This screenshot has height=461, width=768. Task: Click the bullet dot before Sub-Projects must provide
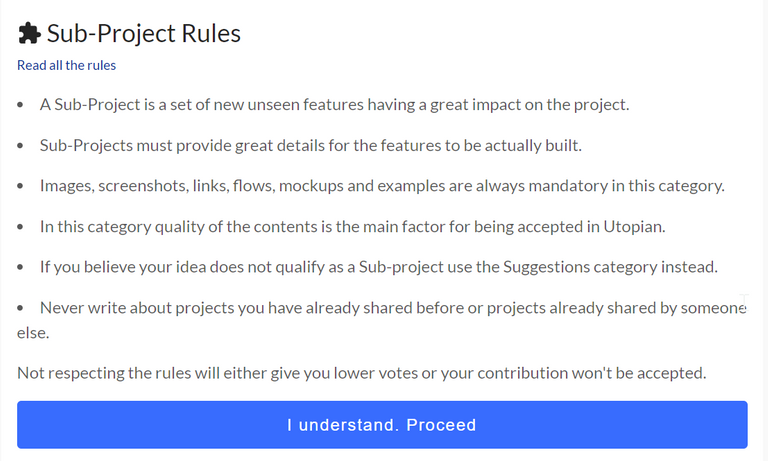click(x=20, y=146)
